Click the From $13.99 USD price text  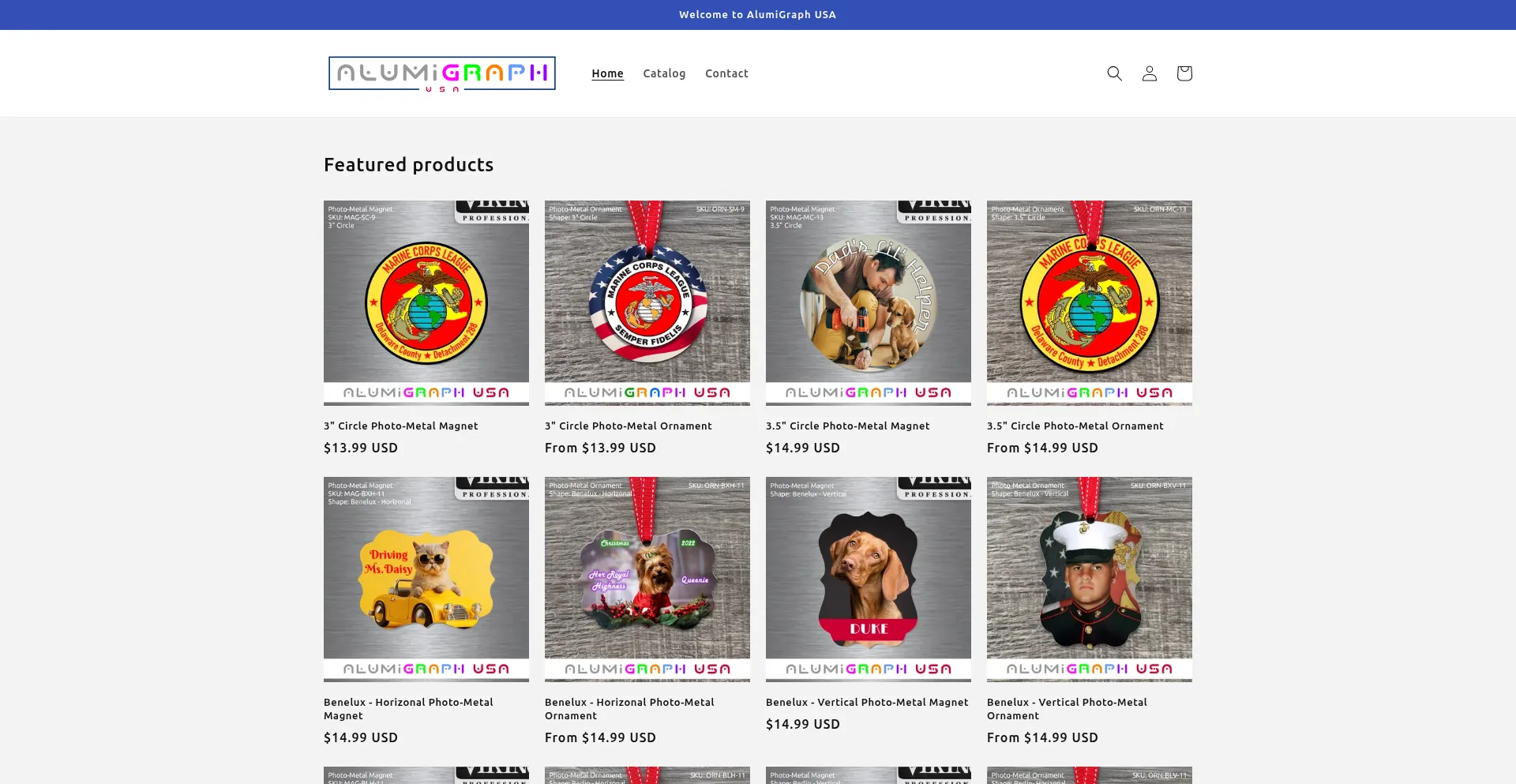[600, 448]
